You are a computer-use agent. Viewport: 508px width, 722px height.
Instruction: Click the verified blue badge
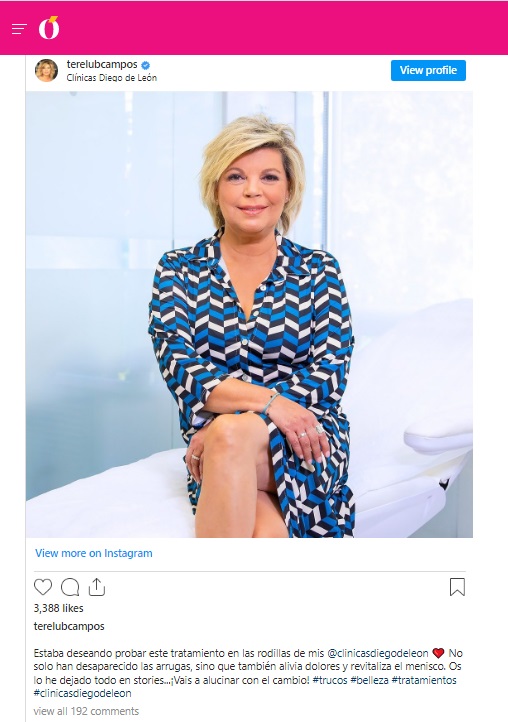(146, 65)
